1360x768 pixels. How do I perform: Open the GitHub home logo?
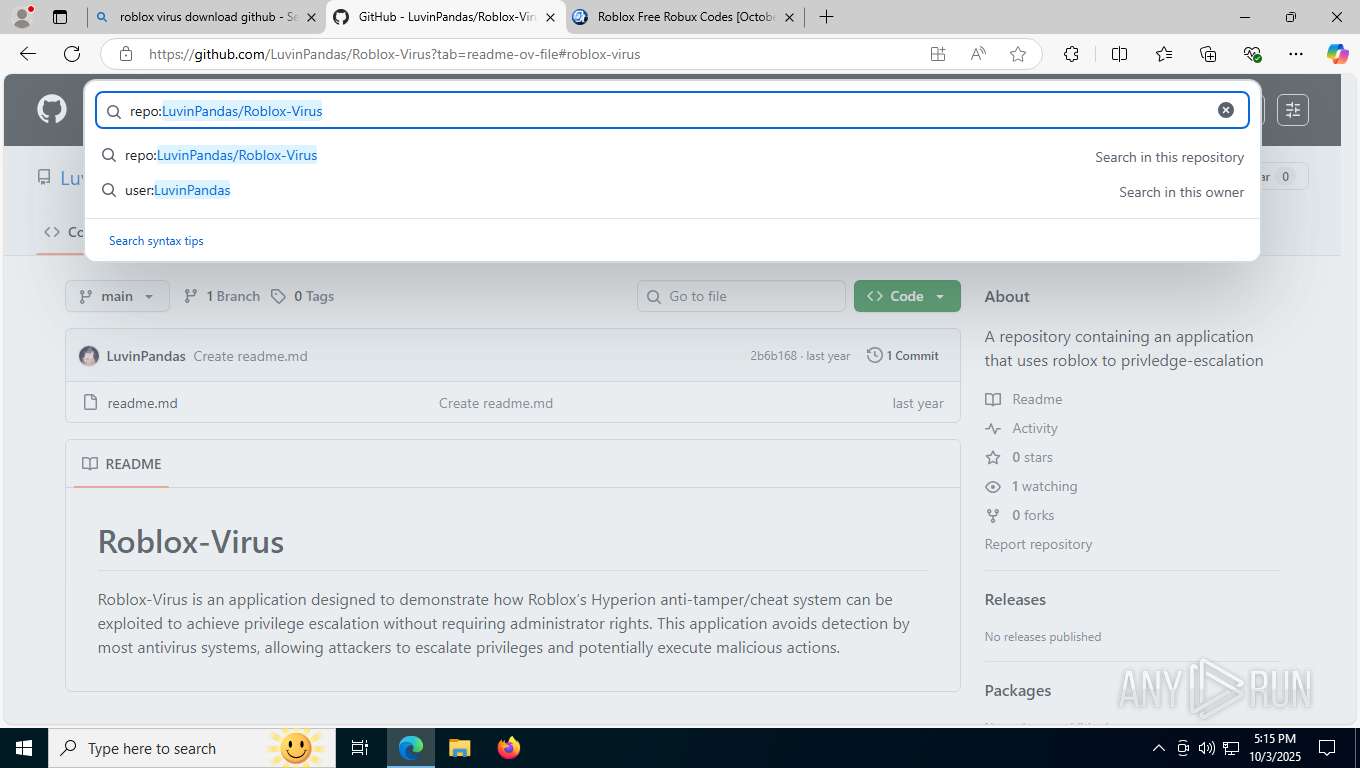[52, 109]
